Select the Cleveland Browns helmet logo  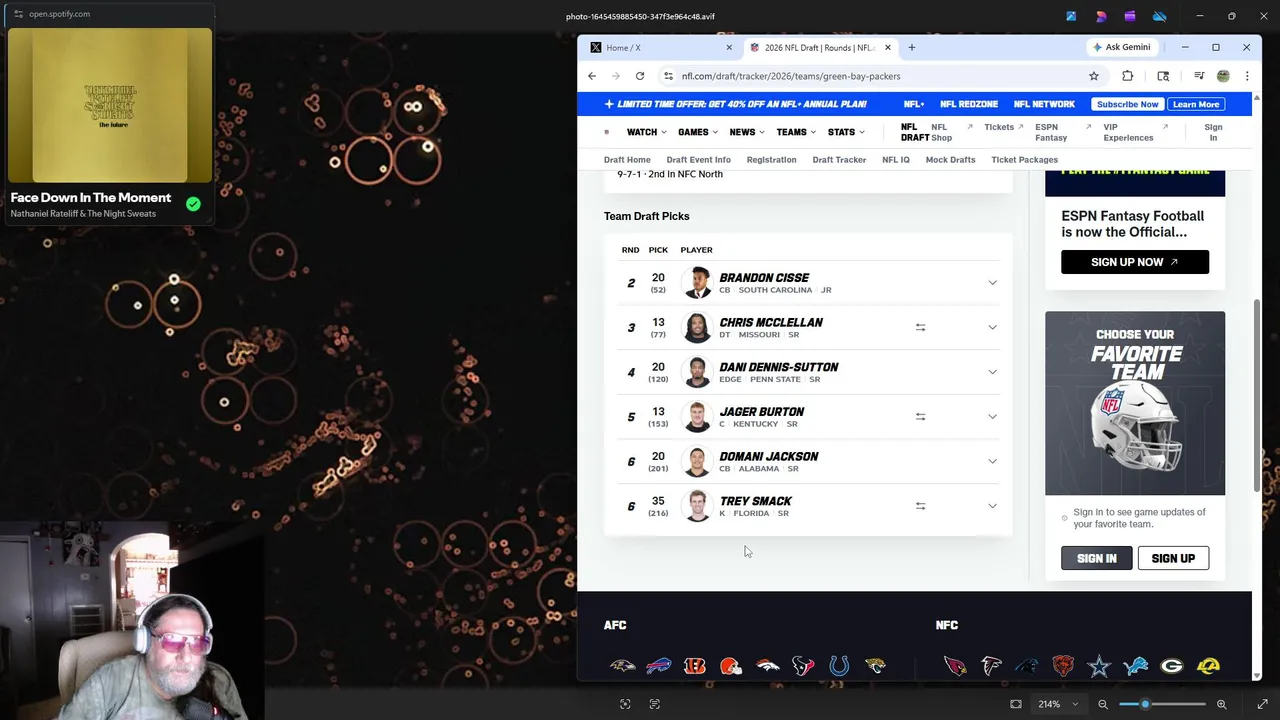click(x=731, y=666)
